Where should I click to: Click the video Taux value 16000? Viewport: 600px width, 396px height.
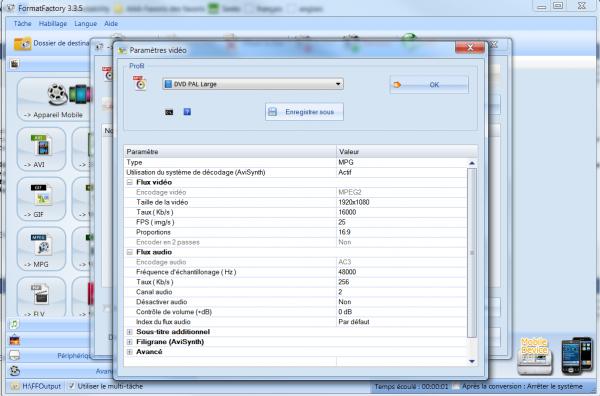[347, 212]
